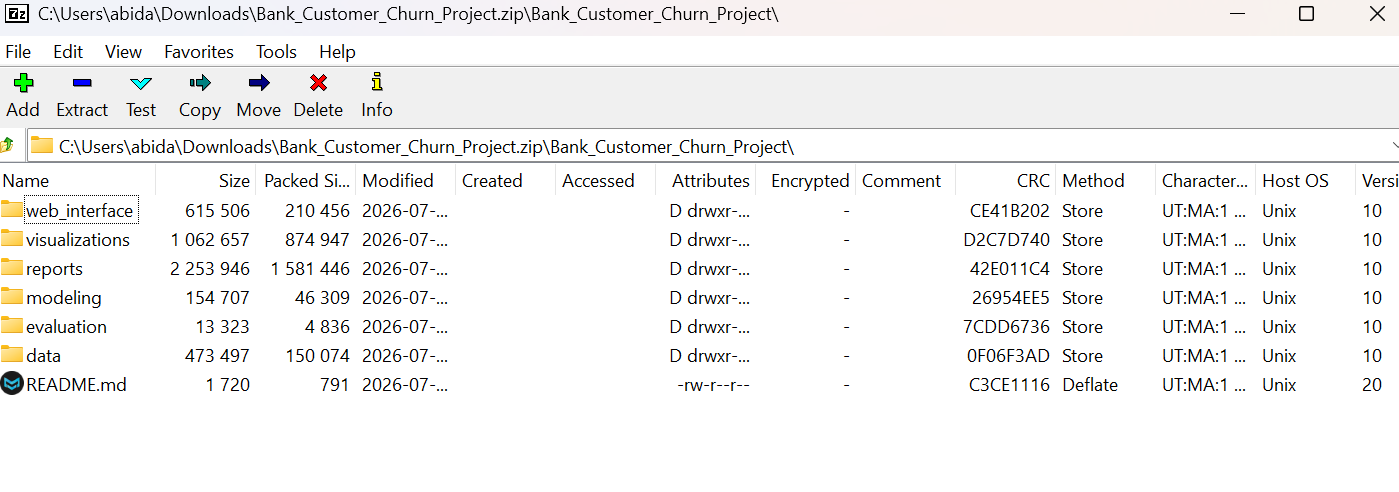The image size is (1399, 492).
Task: Click the Test toolbar icon
Action: coord(141,83)
